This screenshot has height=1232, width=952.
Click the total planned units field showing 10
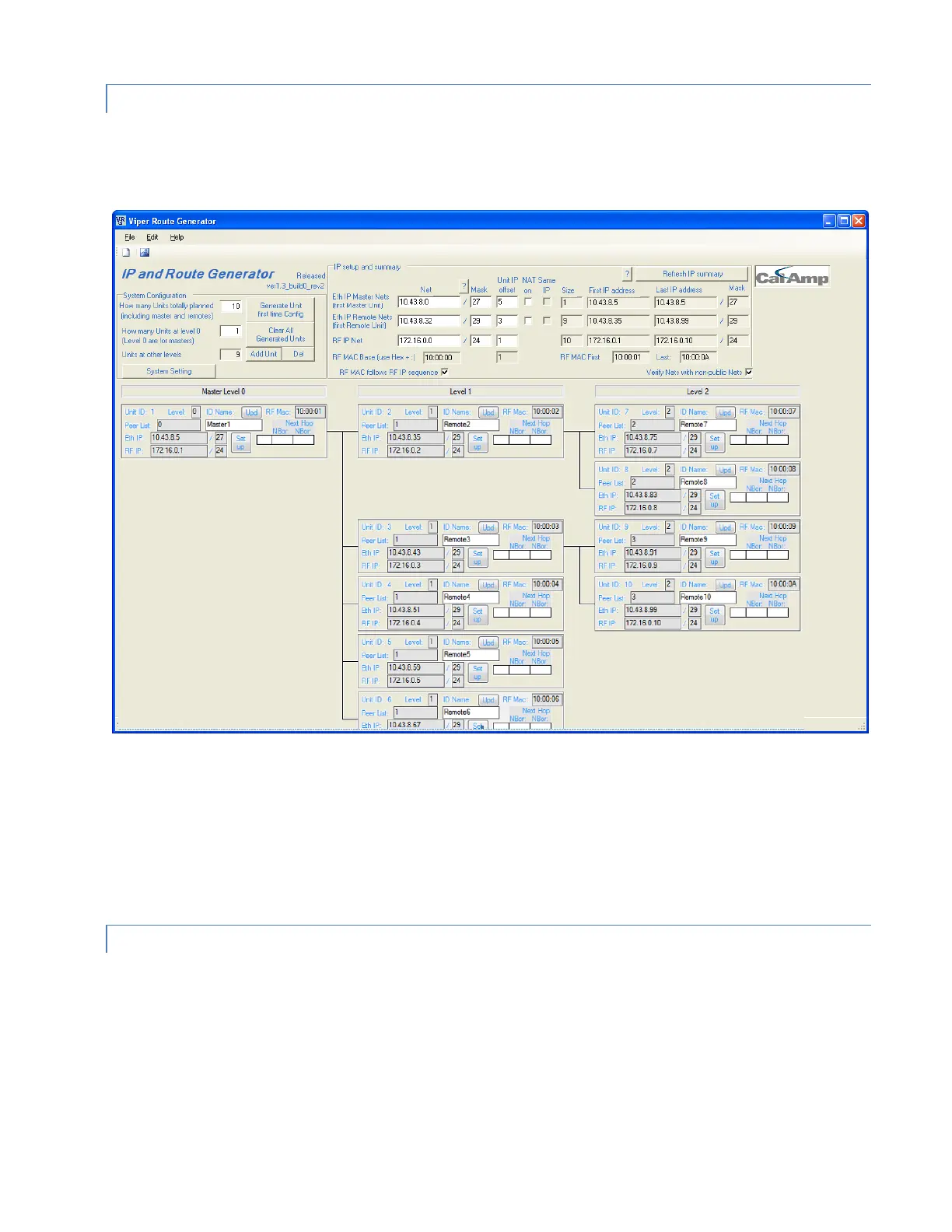(x=231, y=306)
